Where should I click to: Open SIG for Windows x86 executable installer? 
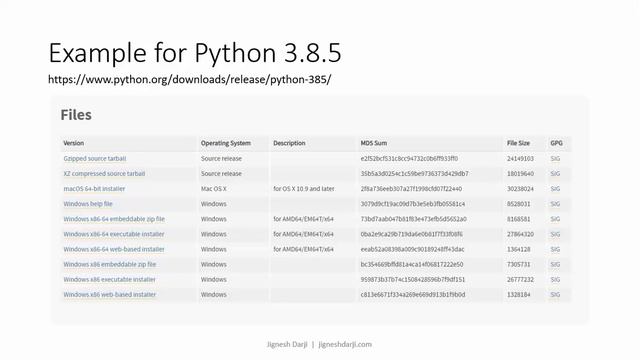pyautogui.click(x=555, y=279)
